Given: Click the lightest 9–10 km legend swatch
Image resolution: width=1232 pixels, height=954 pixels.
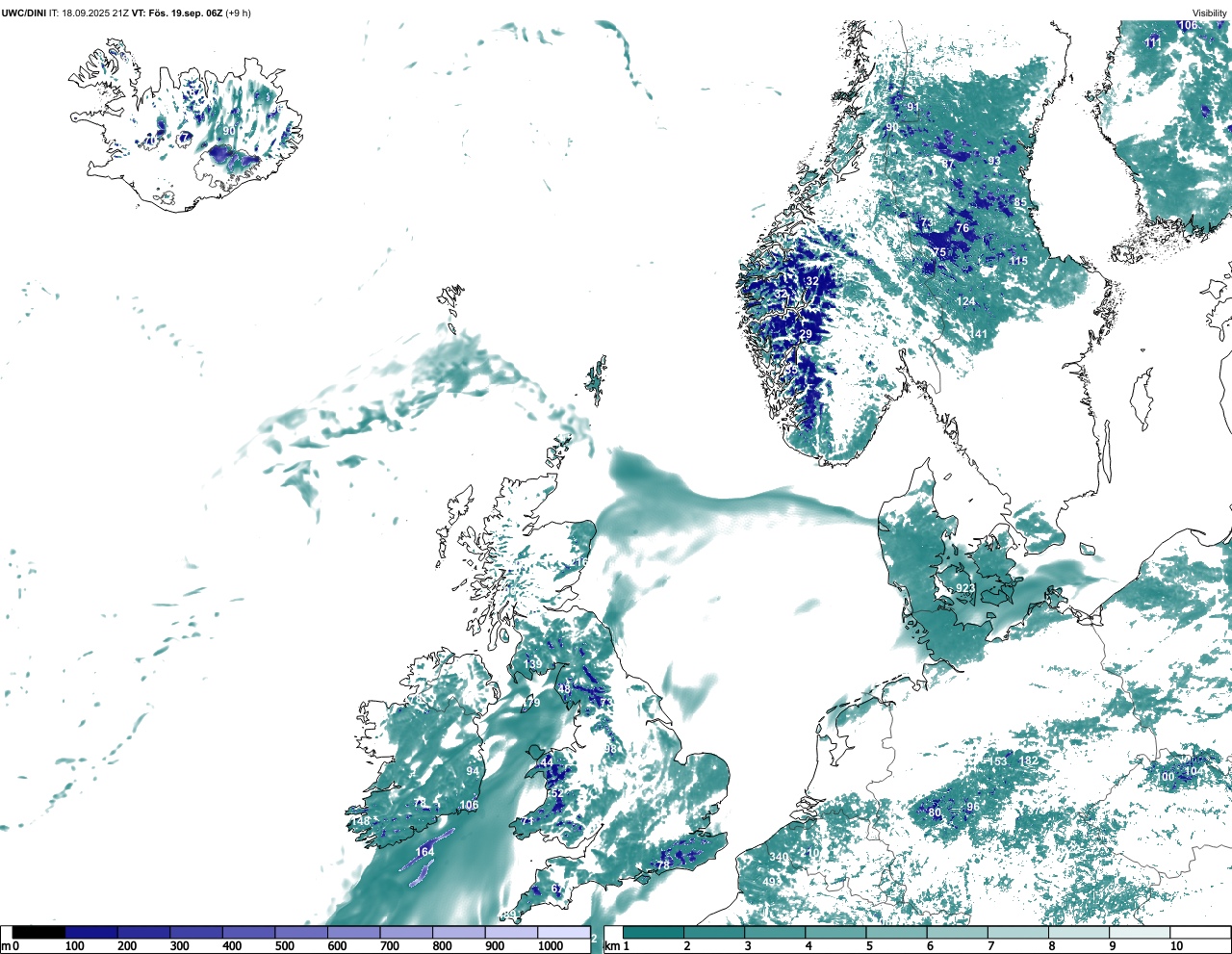Looking at the screenshot, I should [1141, 932].
